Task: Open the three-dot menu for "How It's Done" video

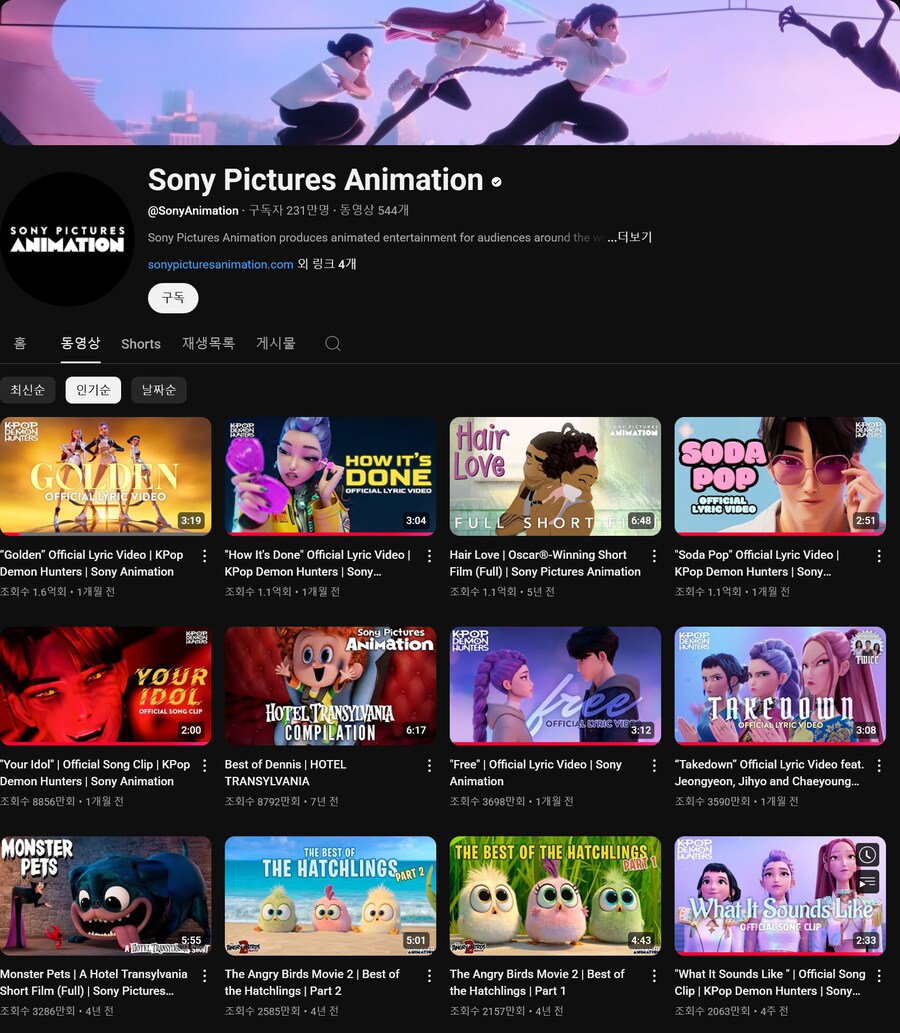Action: [x=430, y=556]
